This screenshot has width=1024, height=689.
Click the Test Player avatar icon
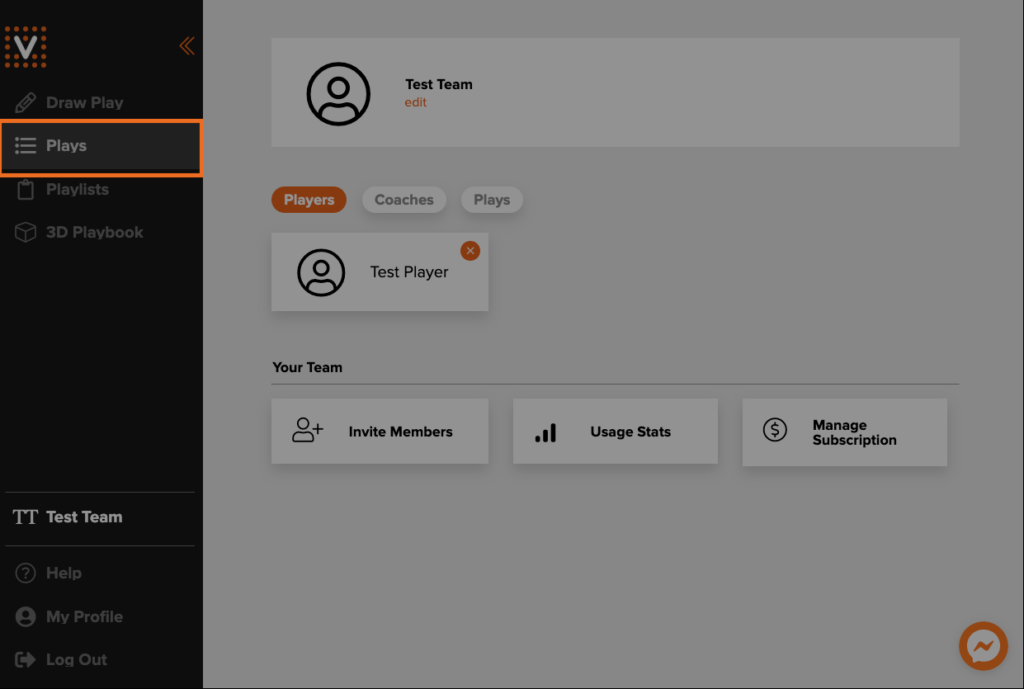[321, 272]
